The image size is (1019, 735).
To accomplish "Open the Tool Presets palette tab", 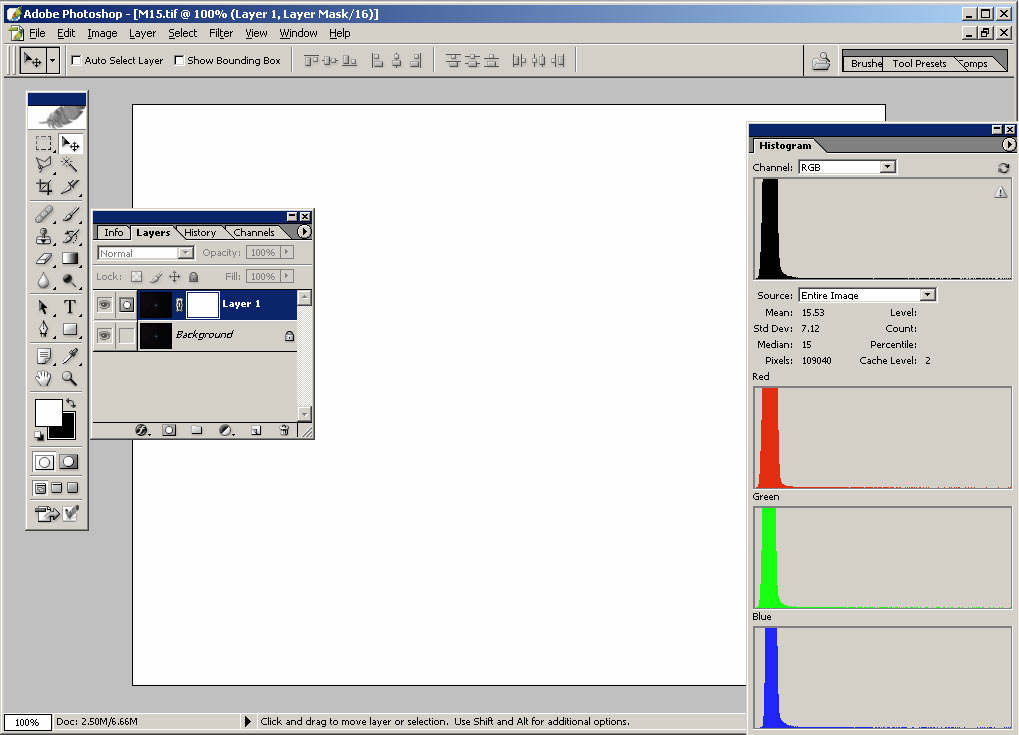I will 918,64.
